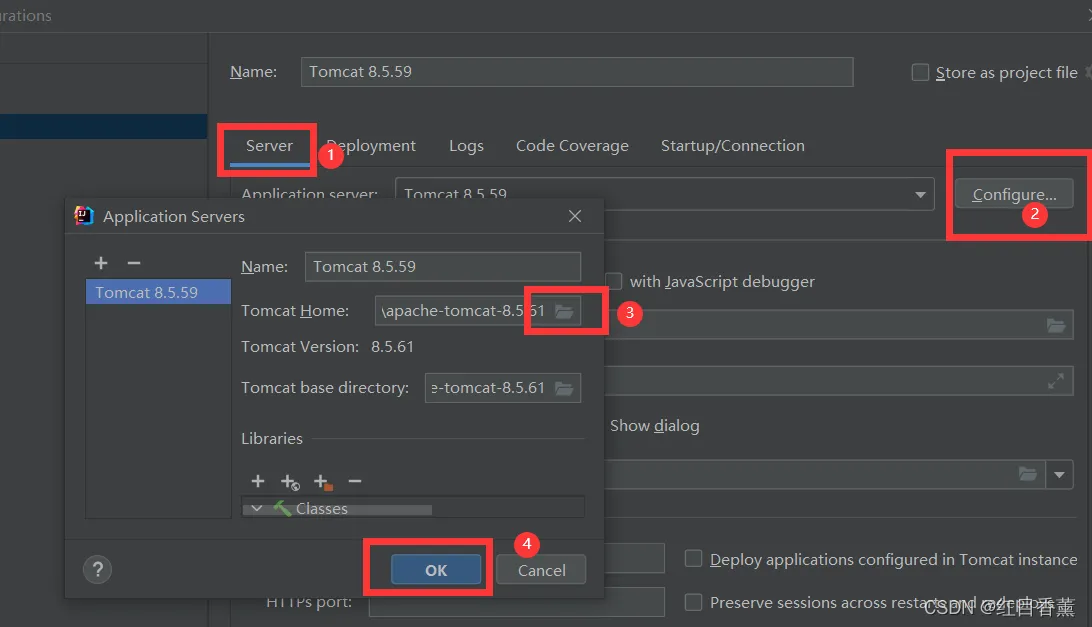The height and width of the screenshot is (627, 1092).
Task: Add excluded library icon with orange square
Action: [x=322, y=481]
